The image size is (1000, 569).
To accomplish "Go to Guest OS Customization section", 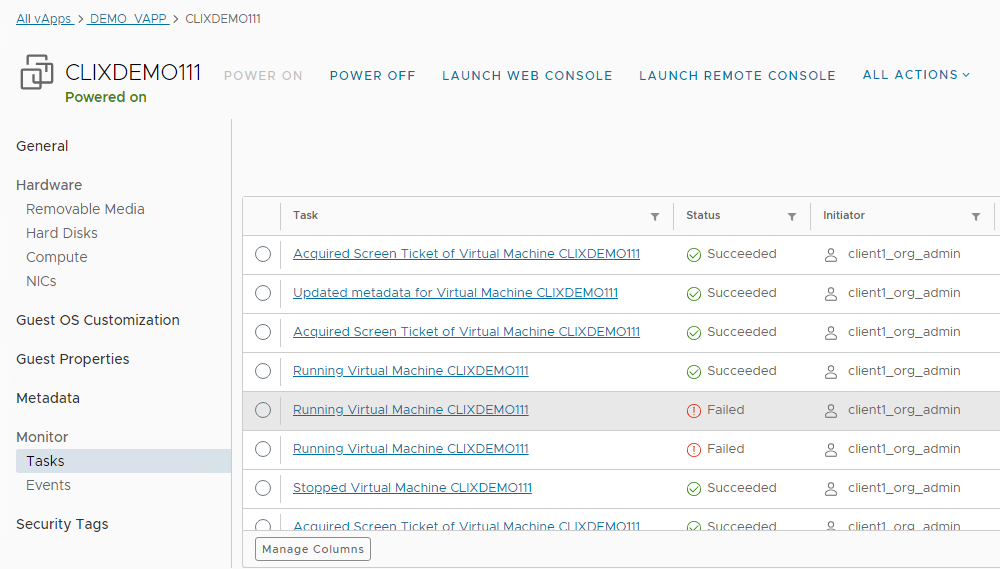I will point(98,320).
